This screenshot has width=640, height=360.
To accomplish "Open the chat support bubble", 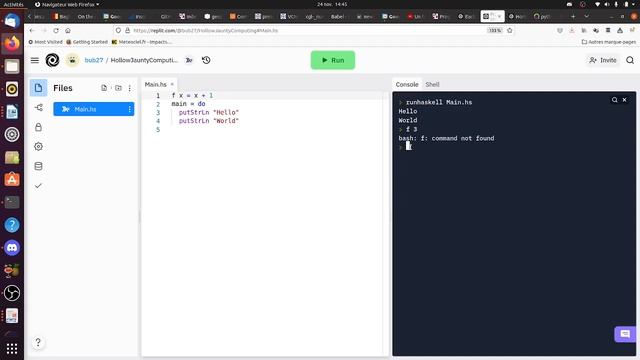I will [x=625, y=334].
